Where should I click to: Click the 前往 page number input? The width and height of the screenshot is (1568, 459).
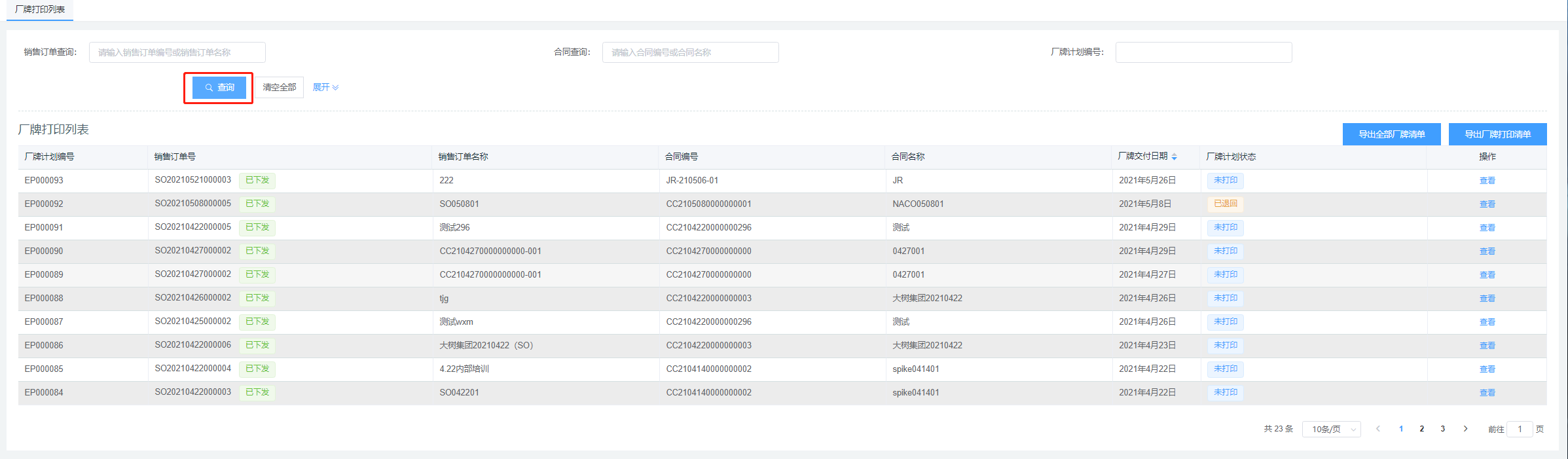tap(1519, 430)
